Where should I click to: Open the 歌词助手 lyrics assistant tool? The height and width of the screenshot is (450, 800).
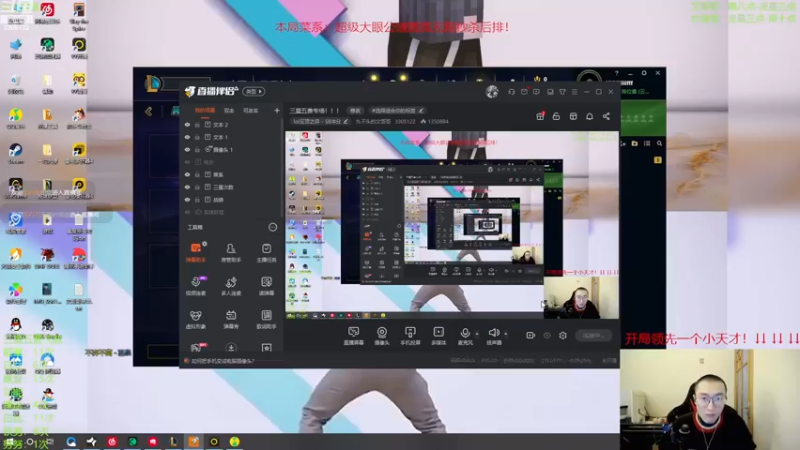point(266,319)
